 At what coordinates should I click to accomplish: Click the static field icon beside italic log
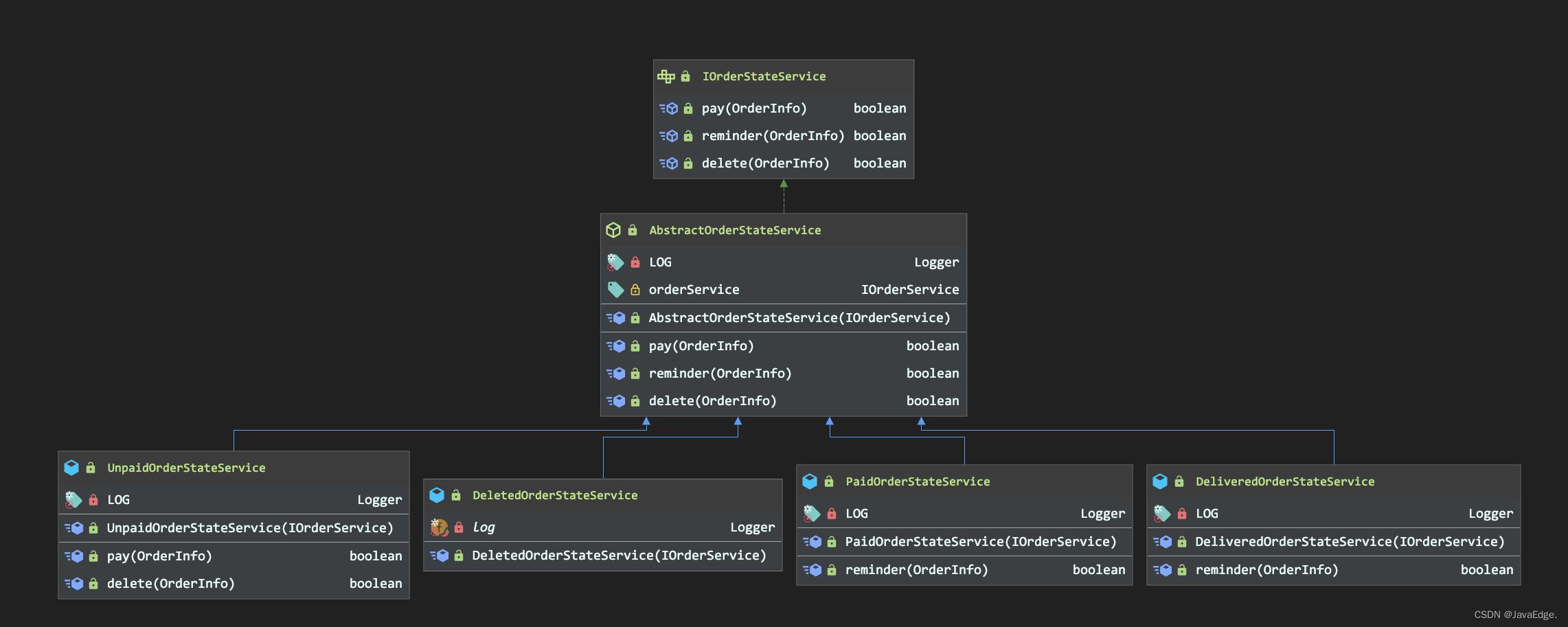point(439,527)
